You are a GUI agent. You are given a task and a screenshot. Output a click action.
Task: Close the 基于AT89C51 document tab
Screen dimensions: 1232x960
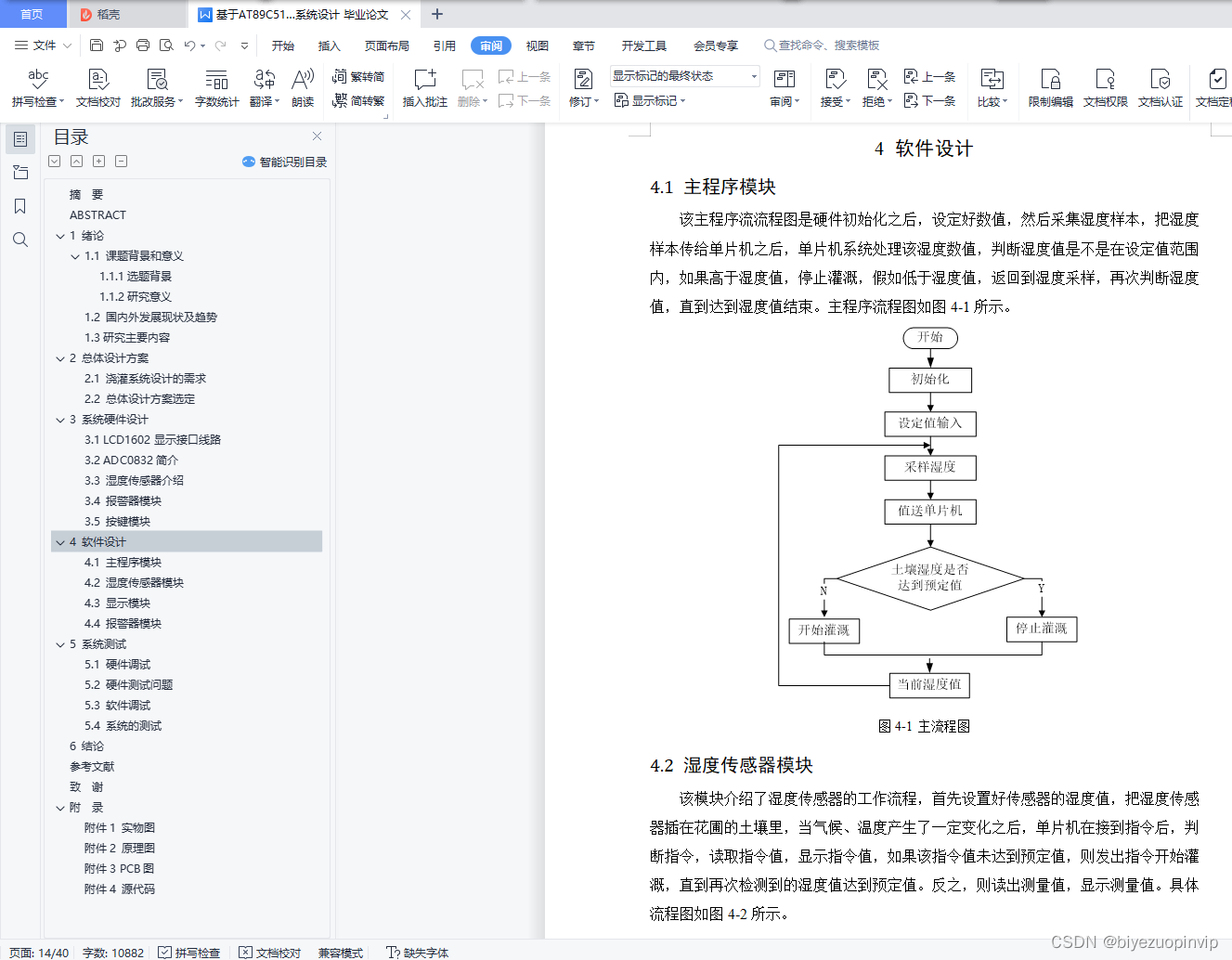click(x=406, y=15)
